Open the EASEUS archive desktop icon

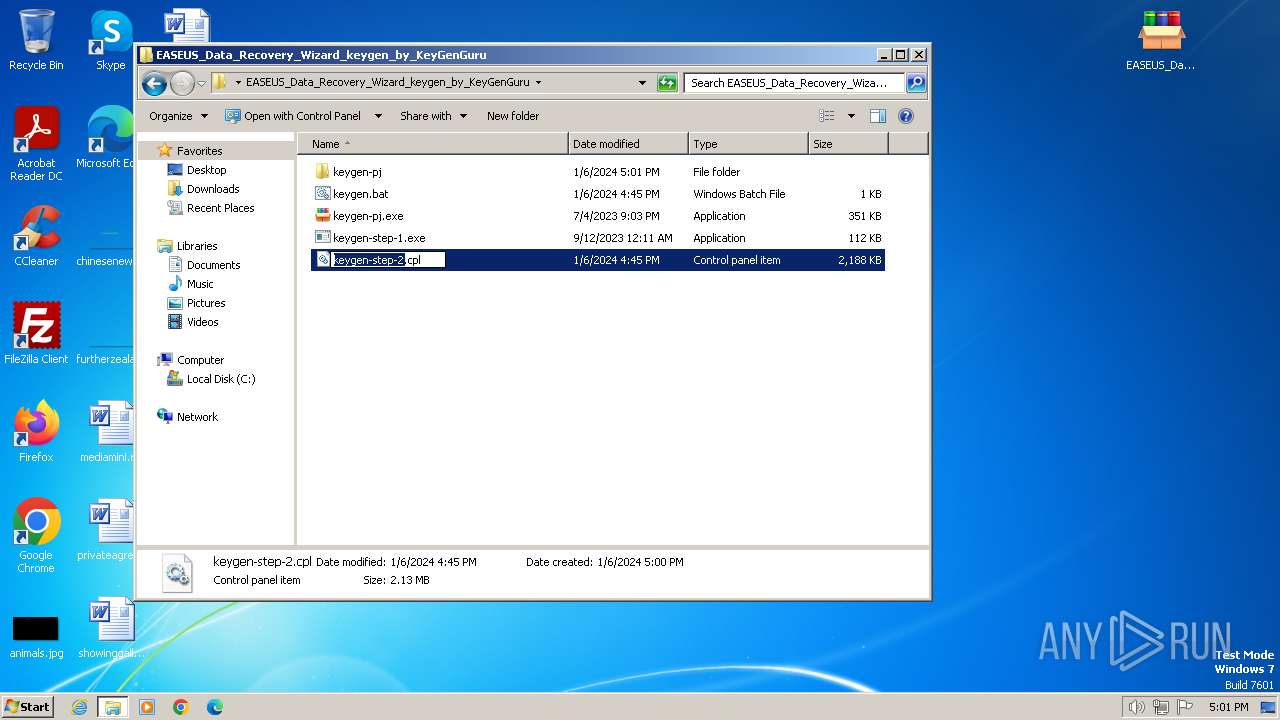[x=1160, y=40]
